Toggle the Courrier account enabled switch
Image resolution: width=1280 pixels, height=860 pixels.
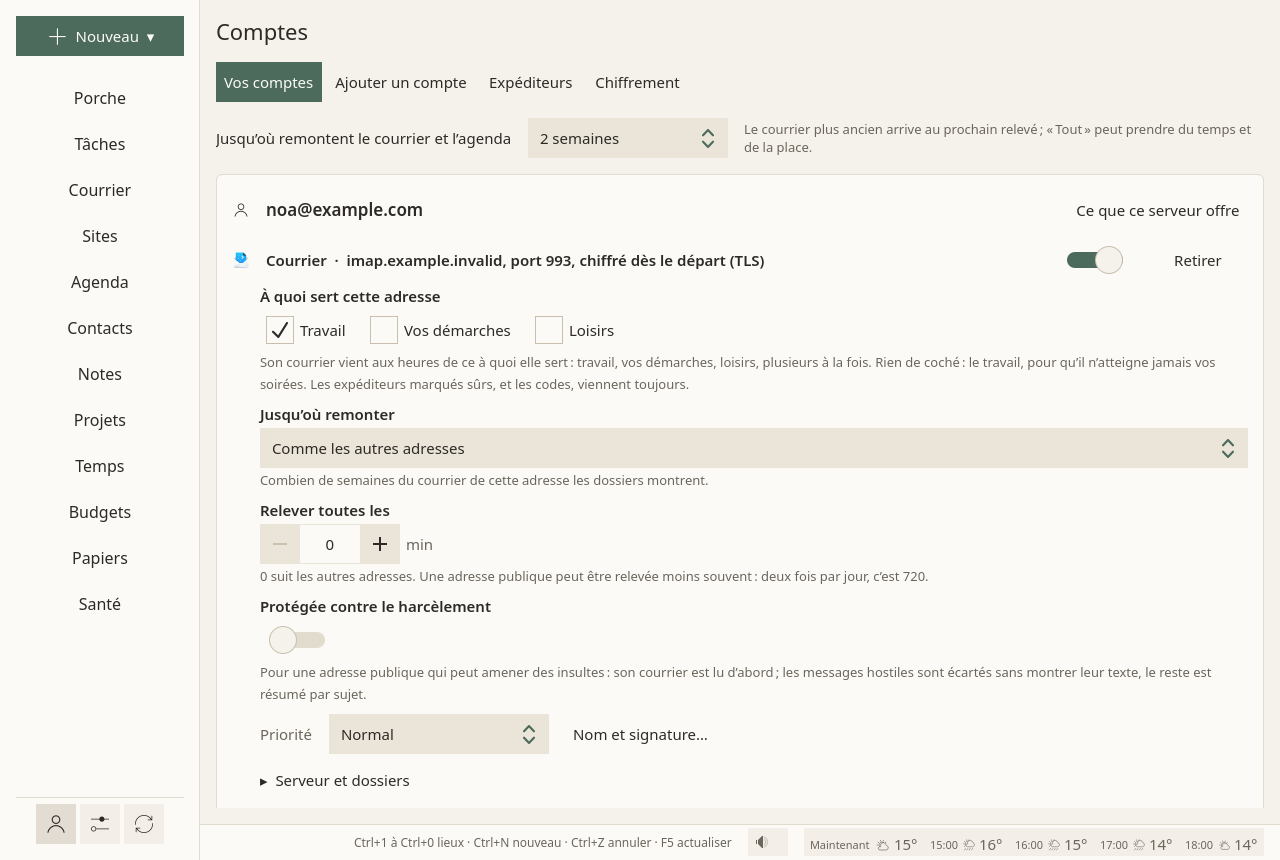pyautogui.click(x=1094, y=260)
